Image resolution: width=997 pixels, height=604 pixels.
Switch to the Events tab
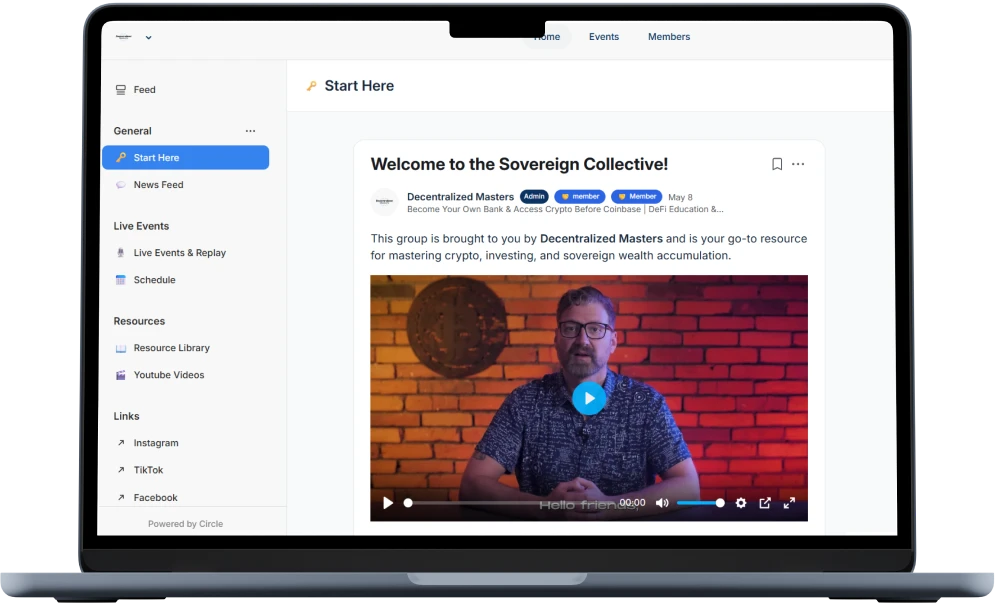tap(603, 37)
